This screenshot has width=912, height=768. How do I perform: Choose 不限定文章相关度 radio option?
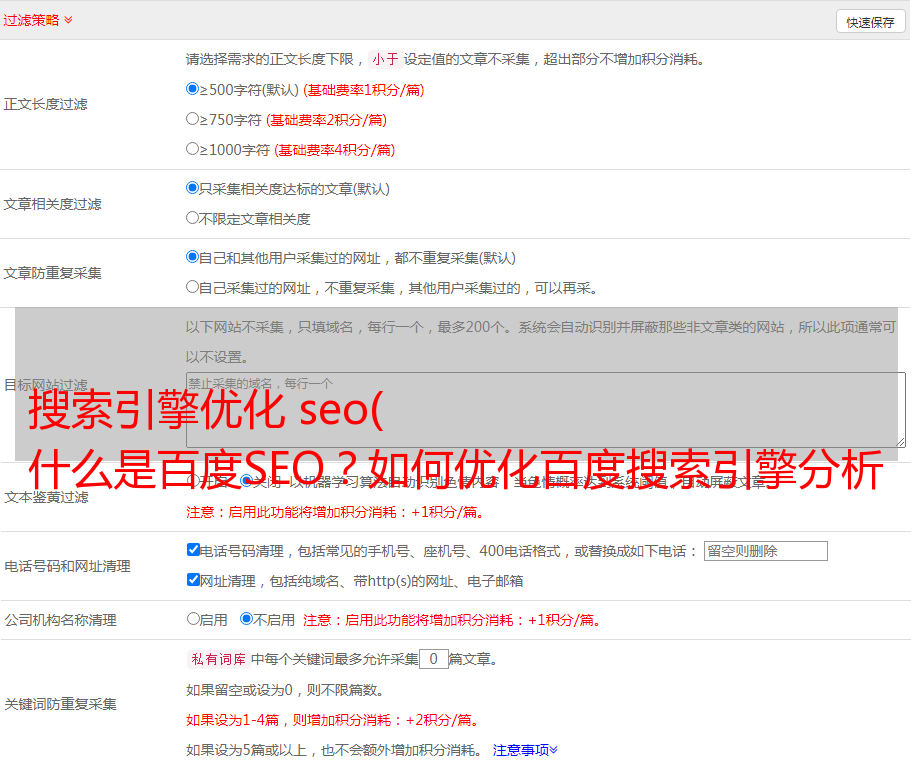tap(192, 218)
